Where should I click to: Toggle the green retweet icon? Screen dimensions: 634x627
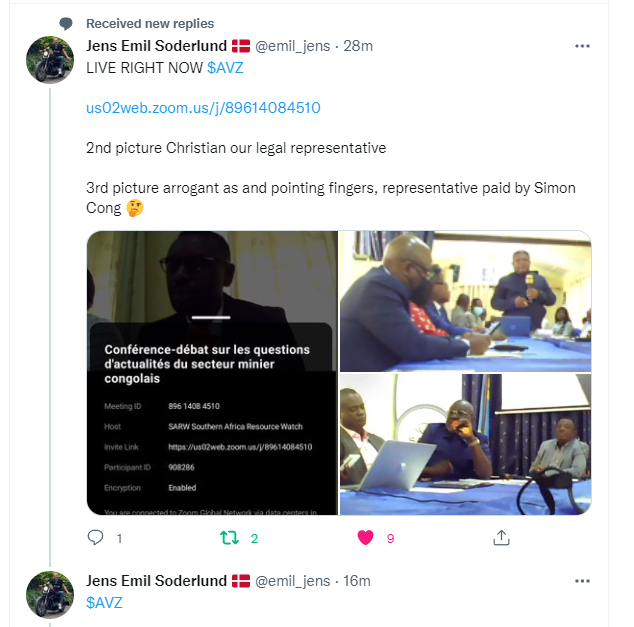click(229, 538)
